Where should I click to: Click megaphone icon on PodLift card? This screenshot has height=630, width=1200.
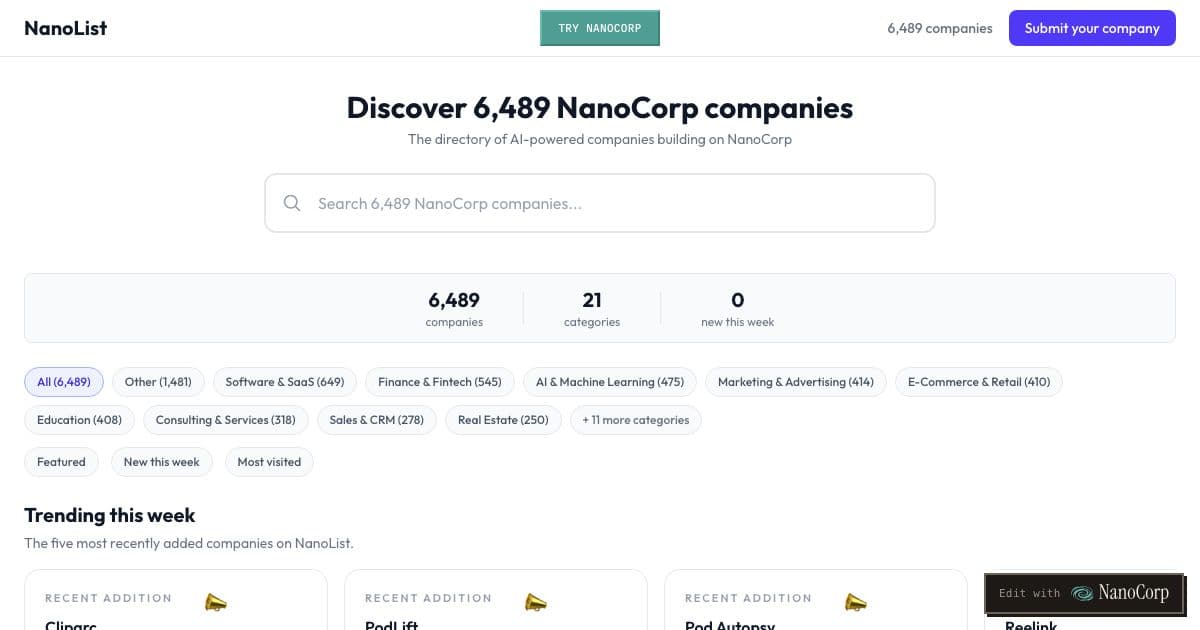[536, 602]
